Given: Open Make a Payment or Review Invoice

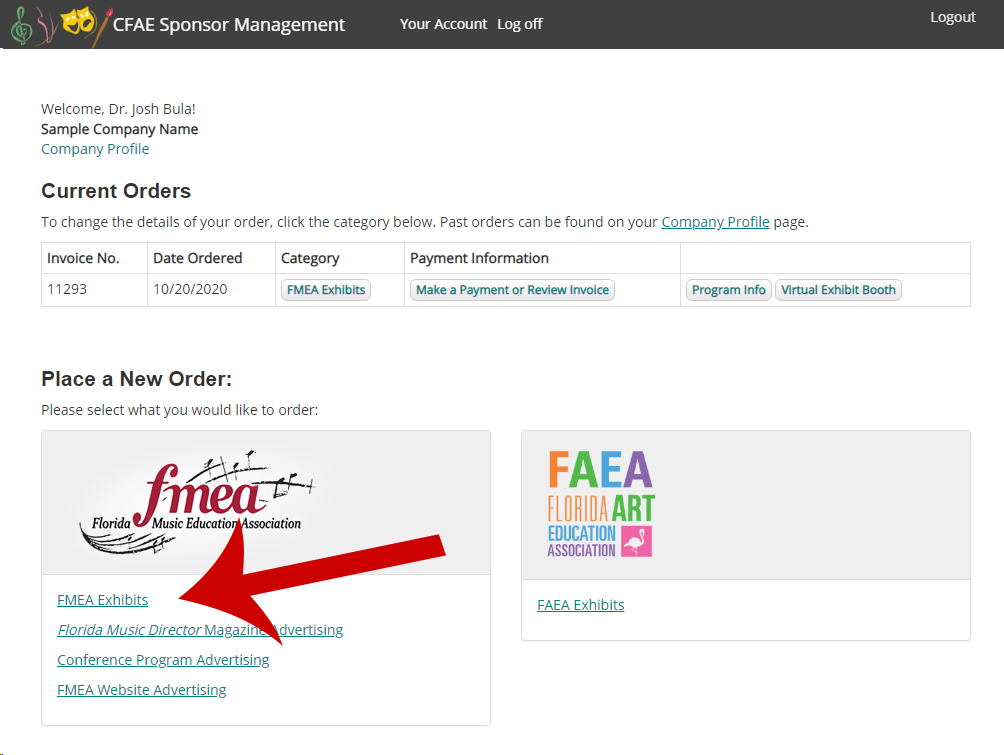Looking at the screenshot, I should coord(512,290).
